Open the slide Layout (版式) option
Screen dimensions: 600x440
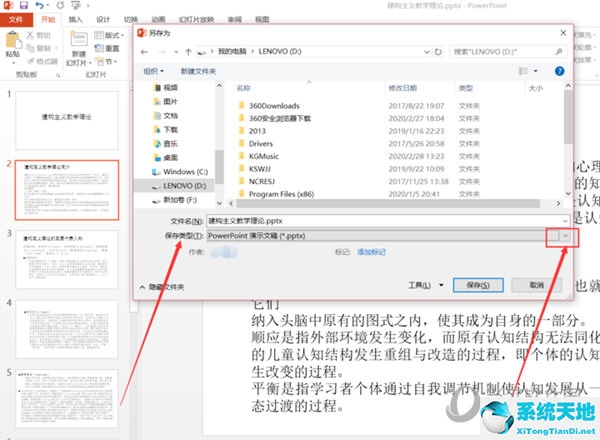pos(109,35)
